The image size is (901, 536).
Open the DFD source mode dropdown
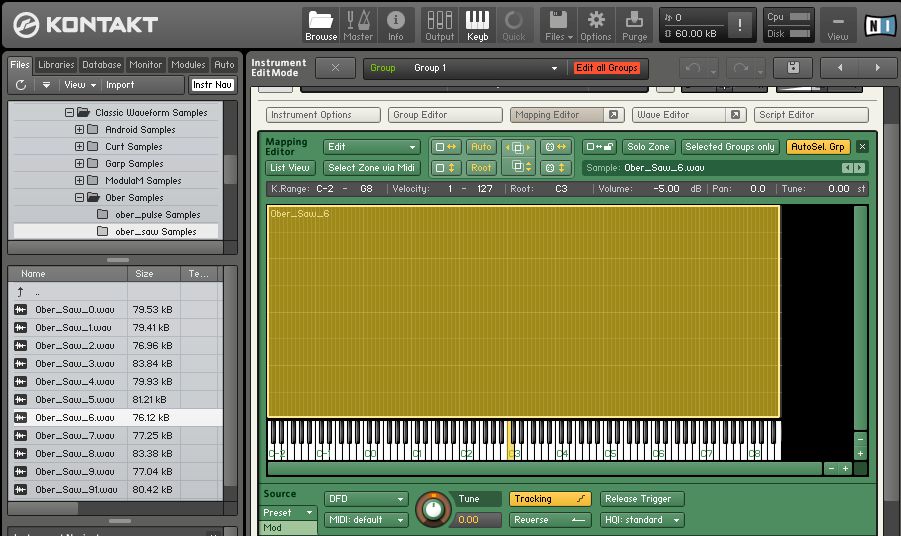click(366, 499)
